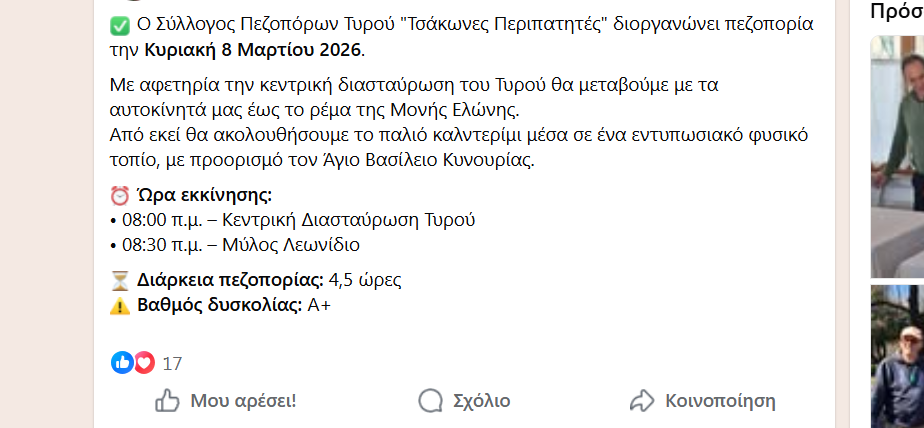Click the red heart reaction badge
This screenshot has width=924, height=428.
pyautogui.click(x=144, y=363)
